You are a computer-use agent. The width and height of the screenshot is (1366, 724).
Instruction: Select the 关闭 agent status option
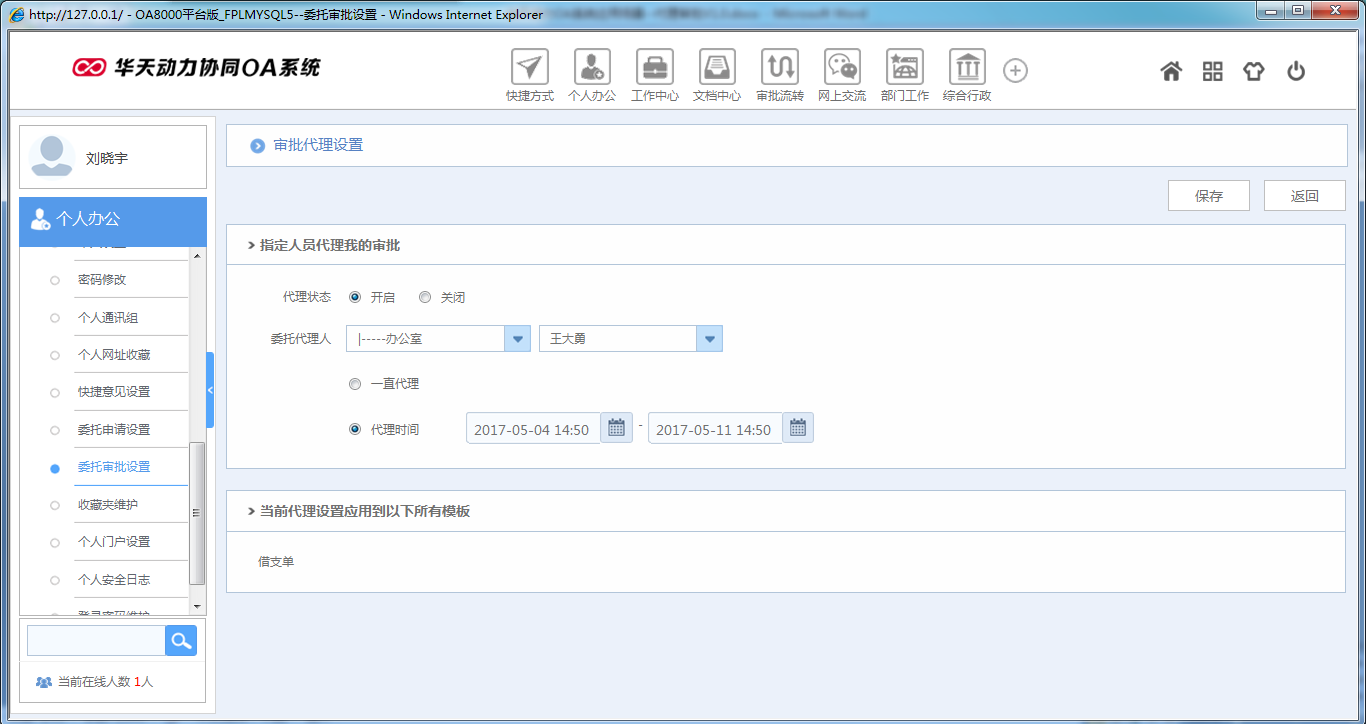coord(425,296)
